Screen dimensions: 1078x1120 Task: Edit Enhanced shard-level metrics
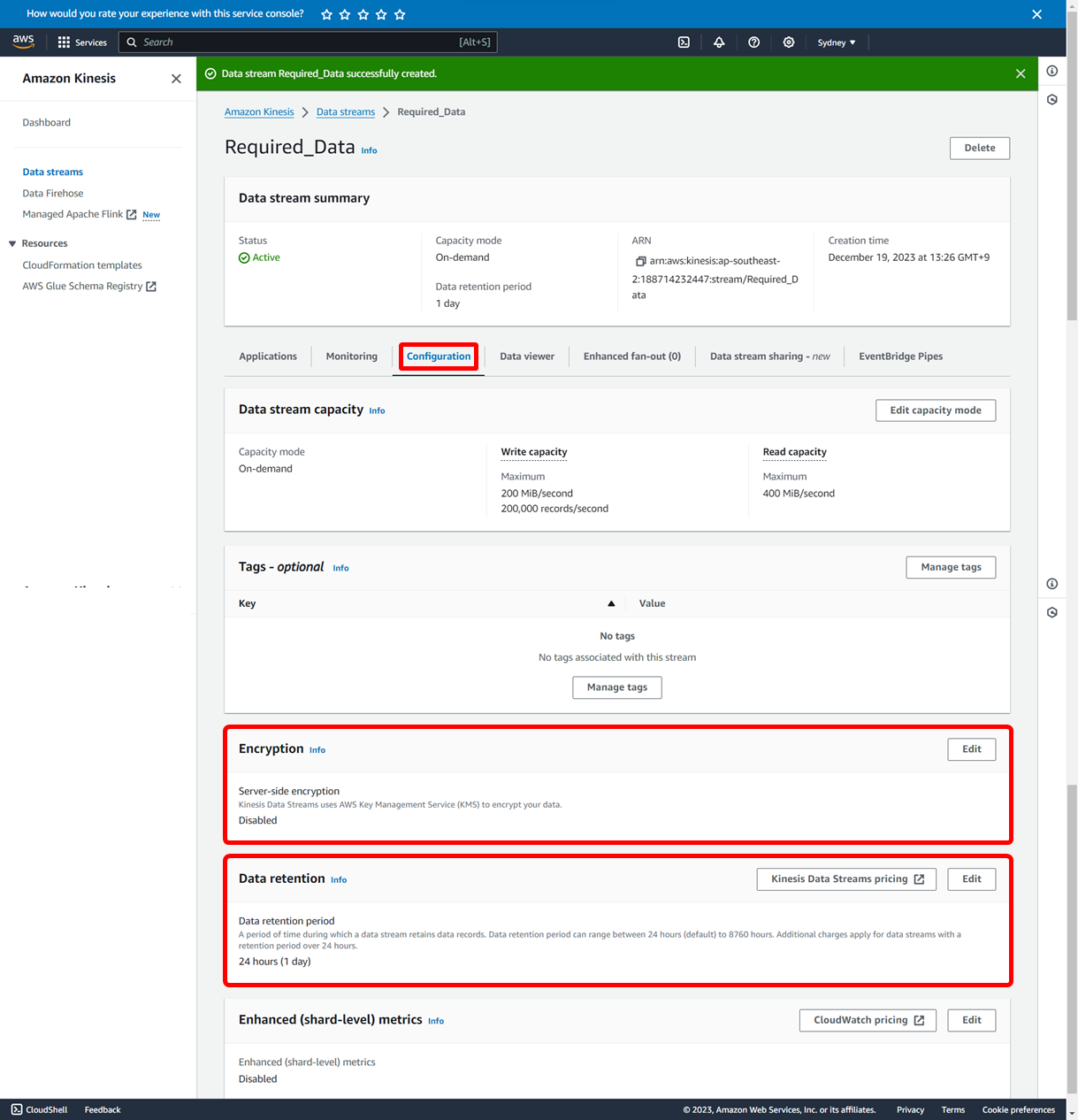[972, 1020]
